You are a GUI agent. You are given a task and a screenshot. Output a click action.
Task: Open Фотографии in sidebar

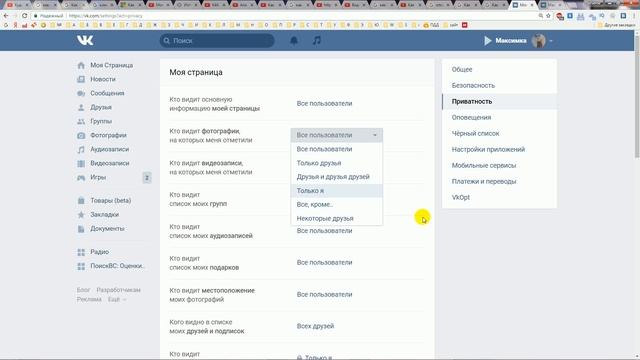click(x=108, y=135)
